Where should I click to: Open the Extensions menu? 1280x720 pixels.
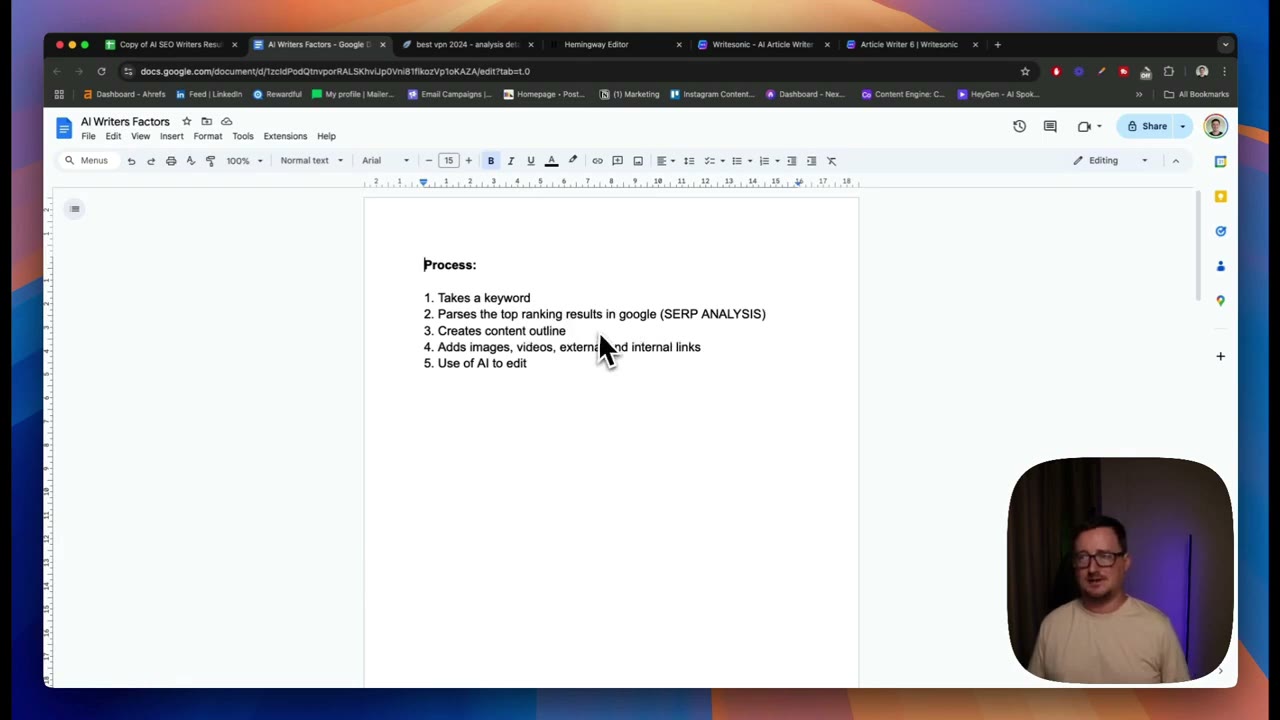point(285,136)
